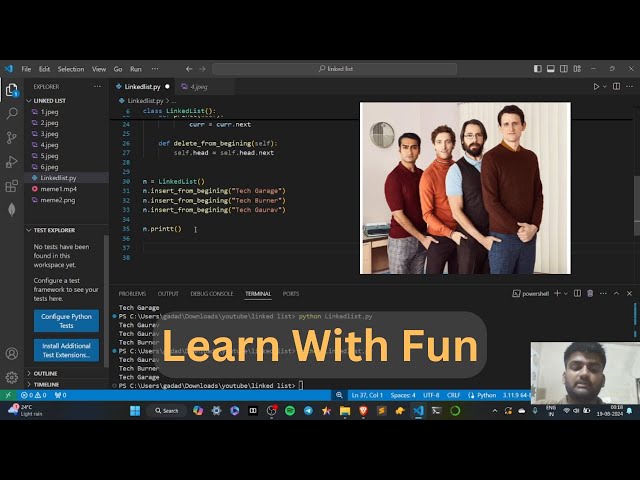Open meme2.png in the explorer
Image resolution: width=640 pixels, height=480 pixels.
[x=58, y=200]
